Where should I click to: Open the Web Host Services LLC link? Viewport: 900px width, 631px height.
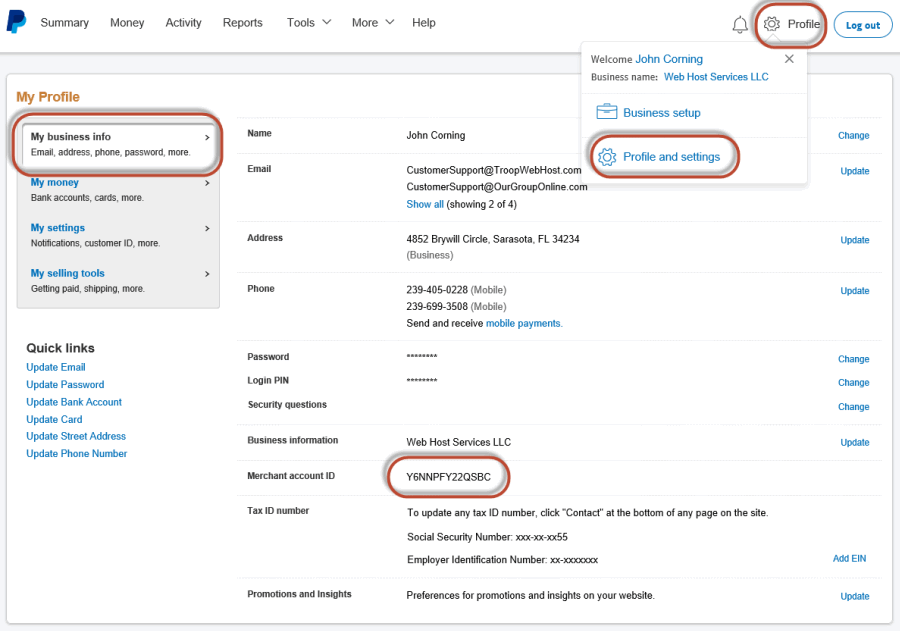[716, 77]
